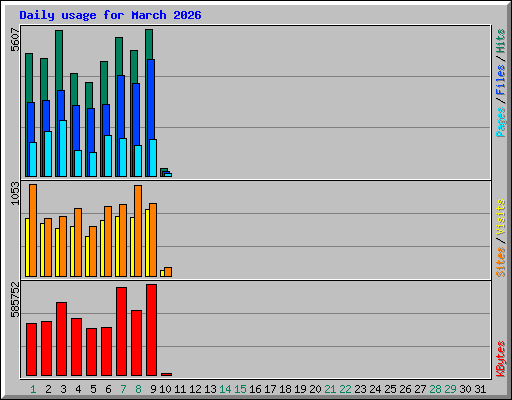Screen dimensions: 512x400
Task: Click the red KBytes bar for day 3
Action: point(61,339)
